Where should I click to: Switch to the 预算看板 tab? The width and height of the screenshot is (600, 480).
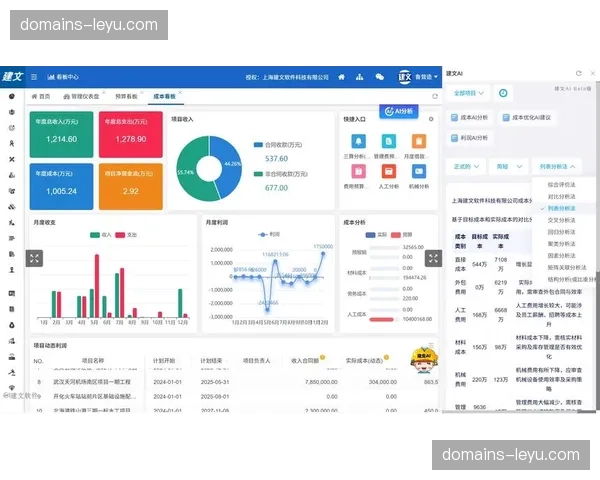(x=127, y=96)
